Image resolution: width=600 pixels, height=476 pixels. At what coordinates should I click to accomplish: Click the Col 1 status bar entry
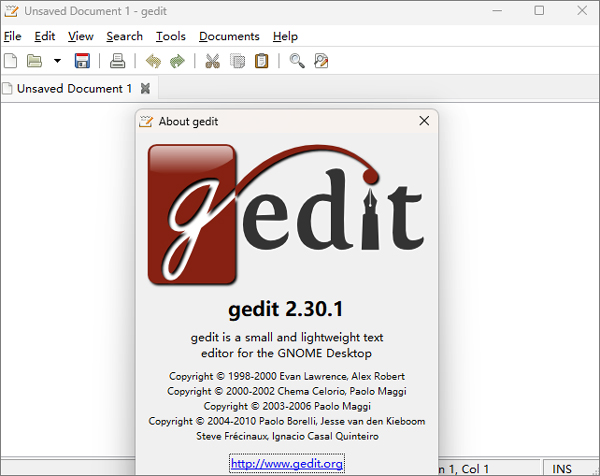click(x=475, y=469)
